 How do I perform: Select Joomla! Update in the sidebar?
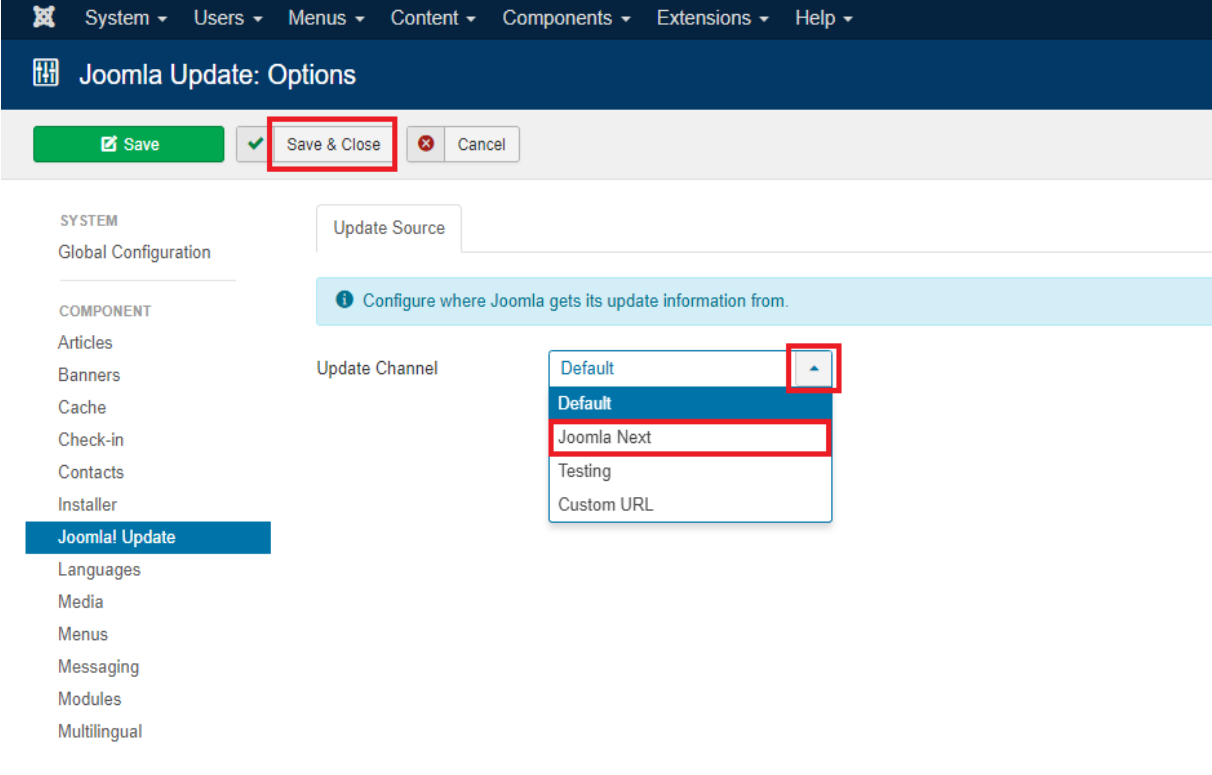coord(148,537)
